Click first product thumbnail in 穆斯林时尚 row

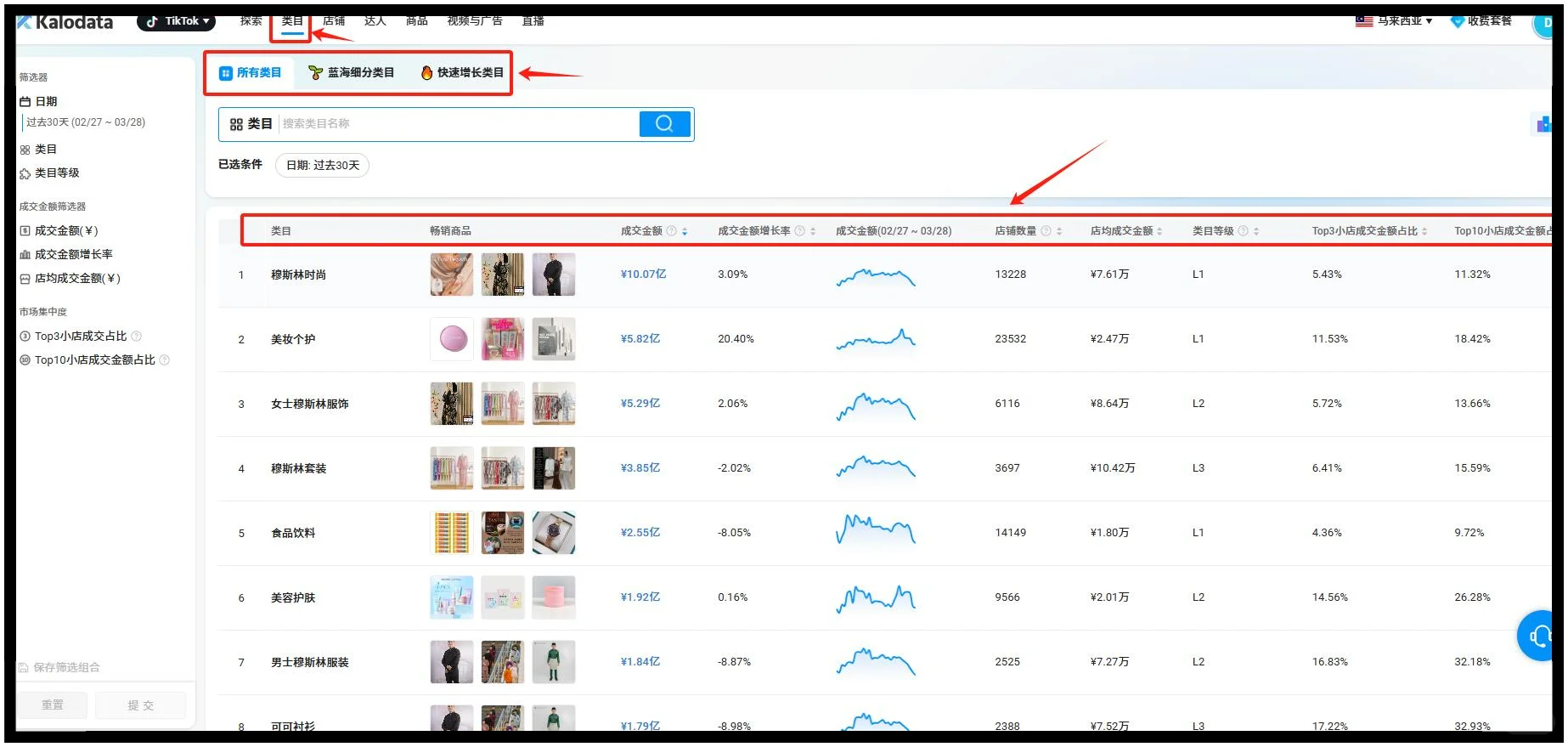452,274
